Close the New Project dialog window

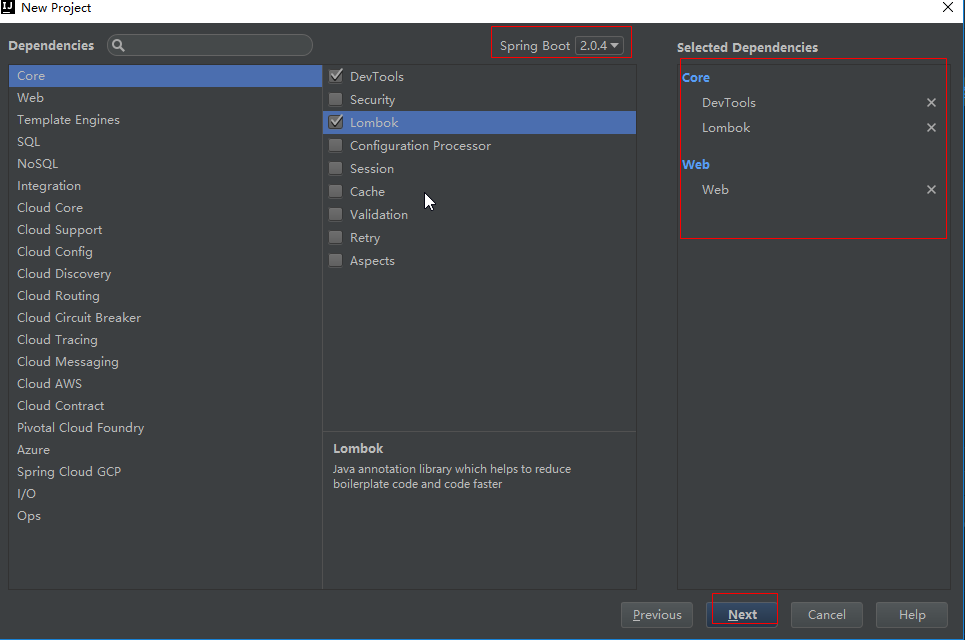948,7
